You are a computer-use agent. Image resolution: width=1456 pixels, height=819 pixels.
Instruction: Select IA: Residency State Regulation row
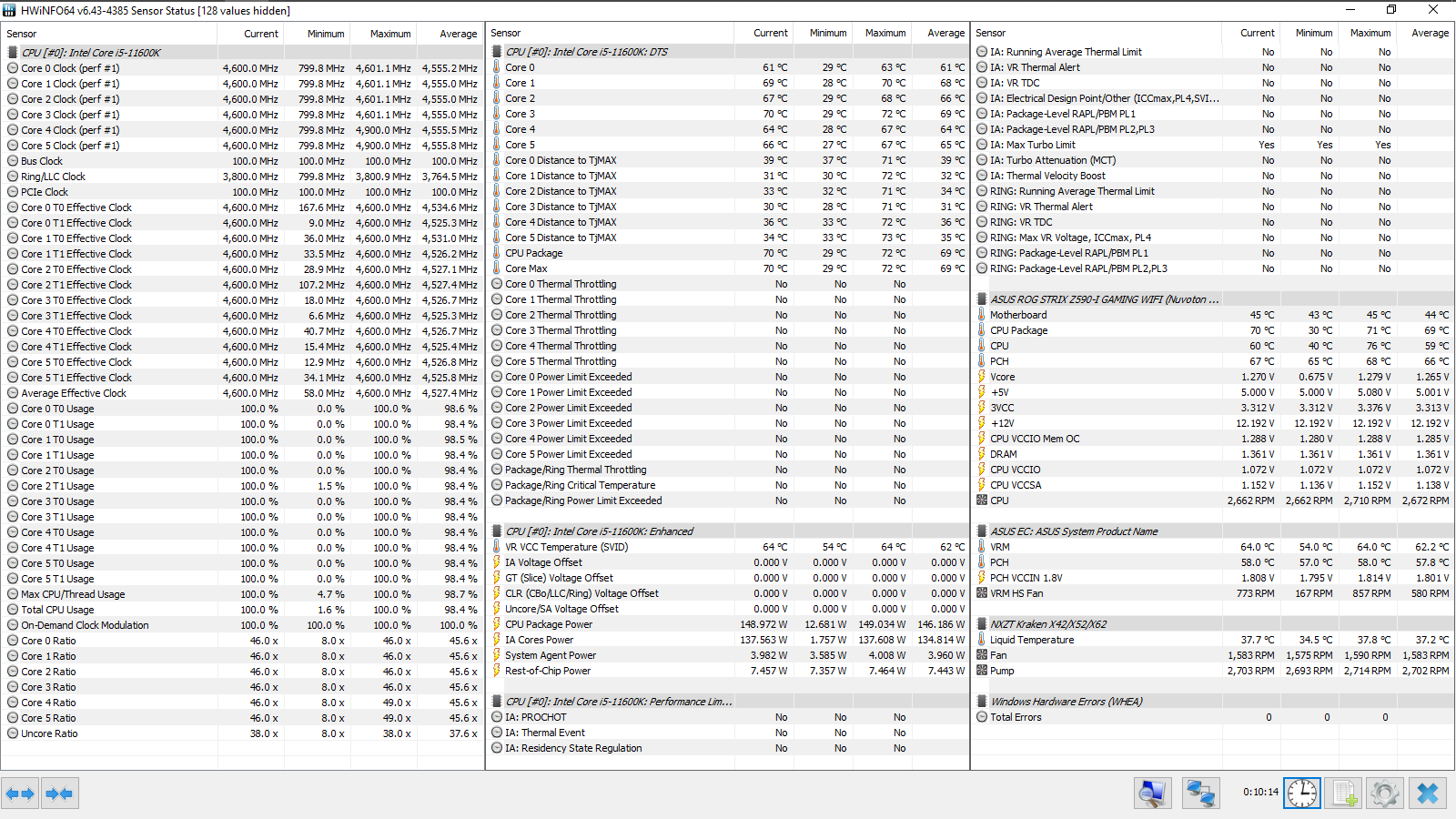pos(728,748)
